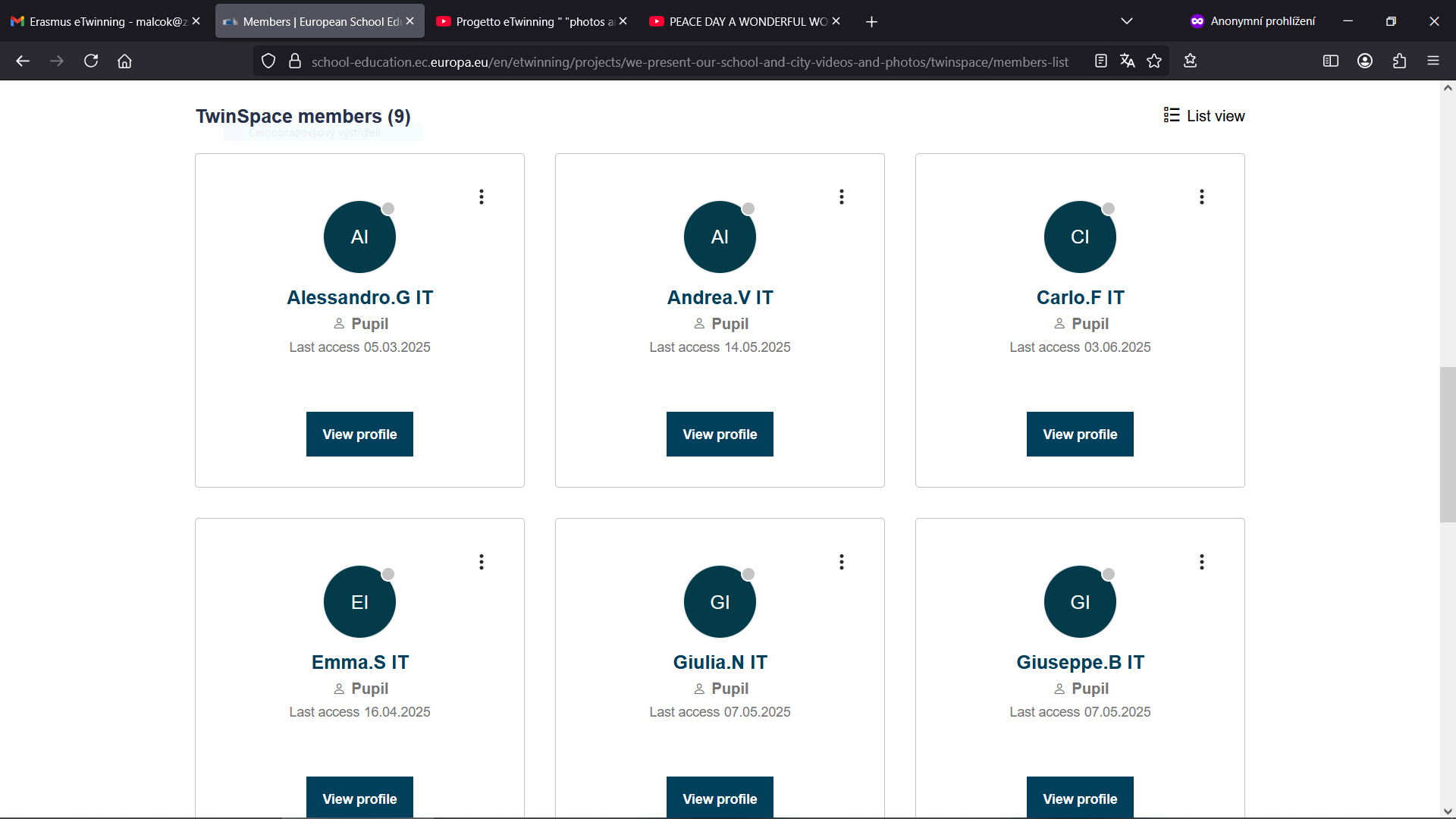Expand options menu on Carlo.F IT card
Image resolution: width=1456 pixels, height=819 pixels.
click(x=1201, y=197)
